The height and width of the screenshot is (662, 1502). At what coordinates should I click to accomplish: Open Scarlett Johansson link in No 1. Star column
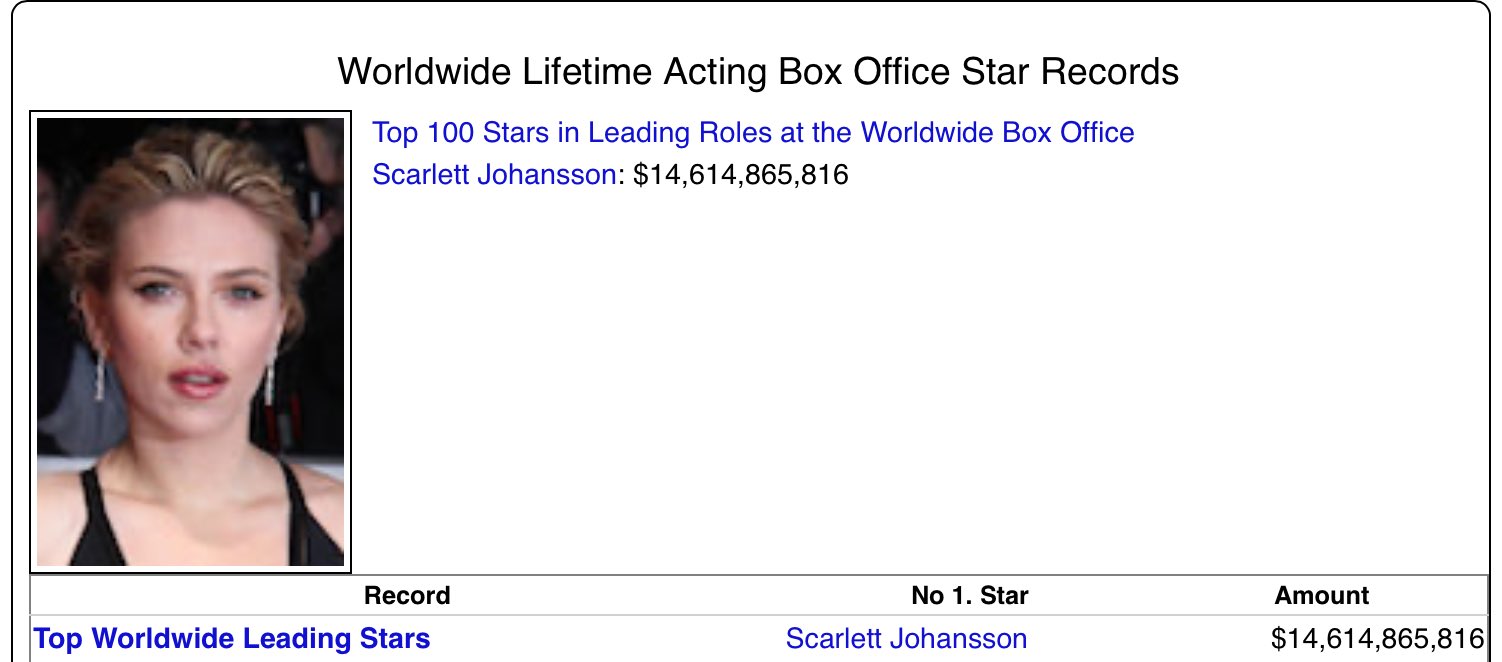906,639
